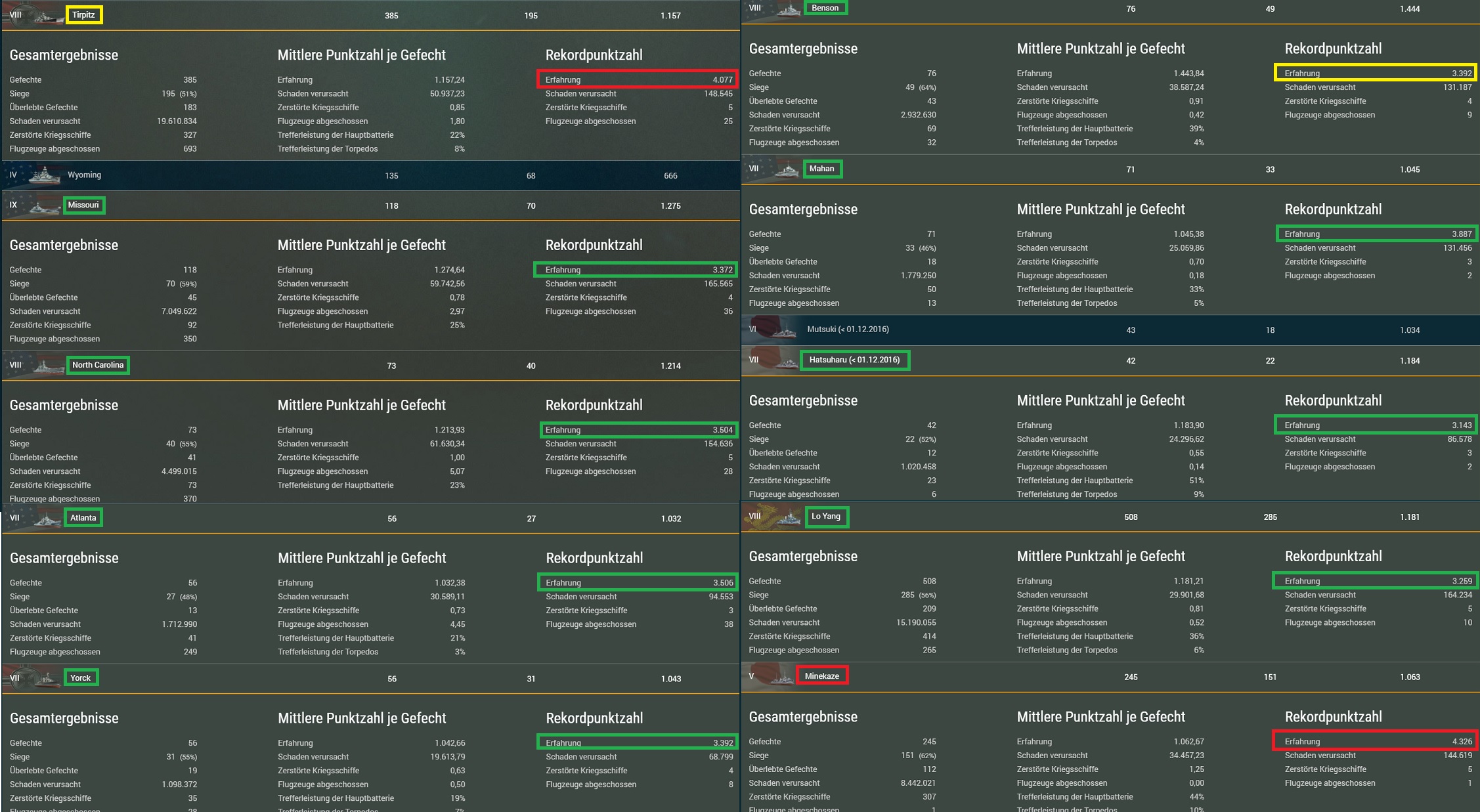Click the Atlanta cruiser icon
Screen dimensions: 1480x812
click(47, 519)
